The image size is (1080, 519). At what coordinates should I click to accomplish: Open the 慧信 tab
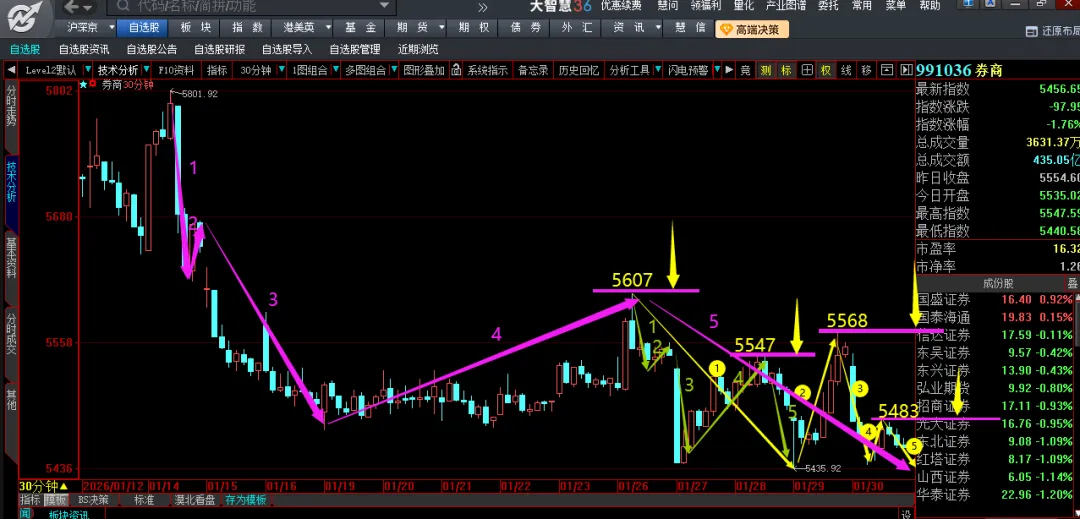689,28
